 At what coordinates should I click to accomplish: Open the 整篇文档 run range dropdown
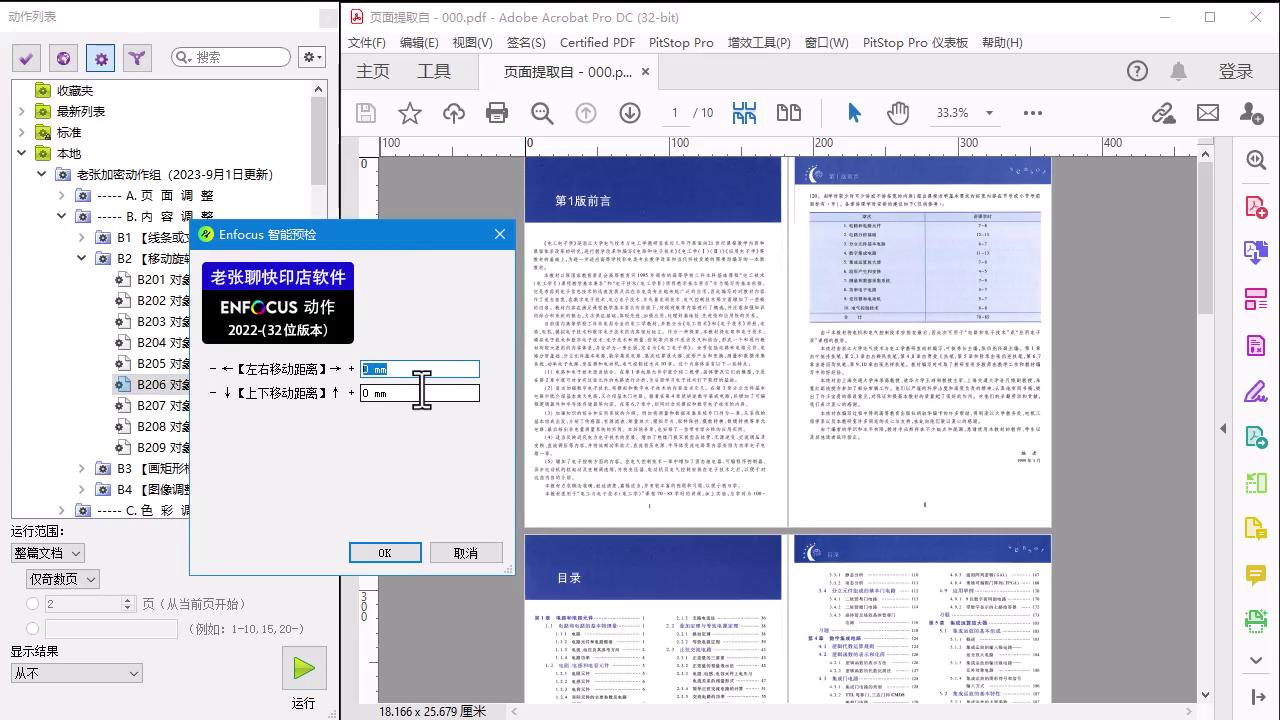47,553
